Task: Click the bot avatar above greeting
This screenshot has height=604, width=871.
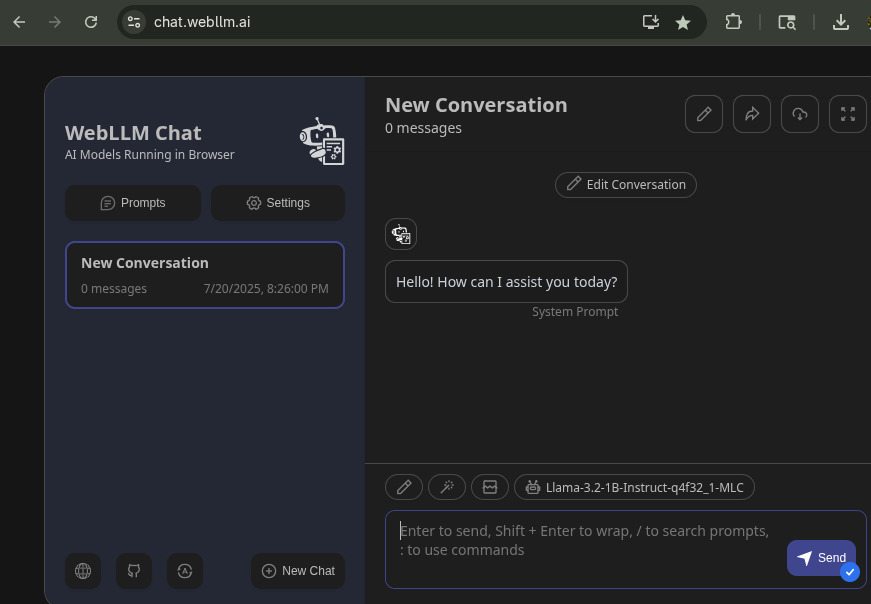Action: [x=401, y=234]
